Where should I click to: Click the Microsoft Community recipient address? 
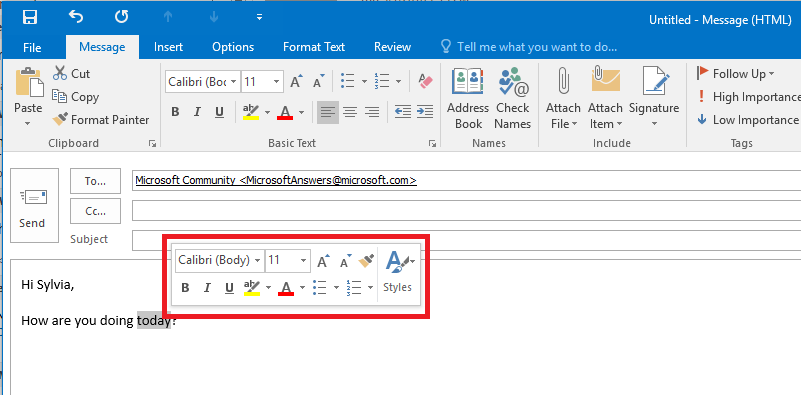276,180
